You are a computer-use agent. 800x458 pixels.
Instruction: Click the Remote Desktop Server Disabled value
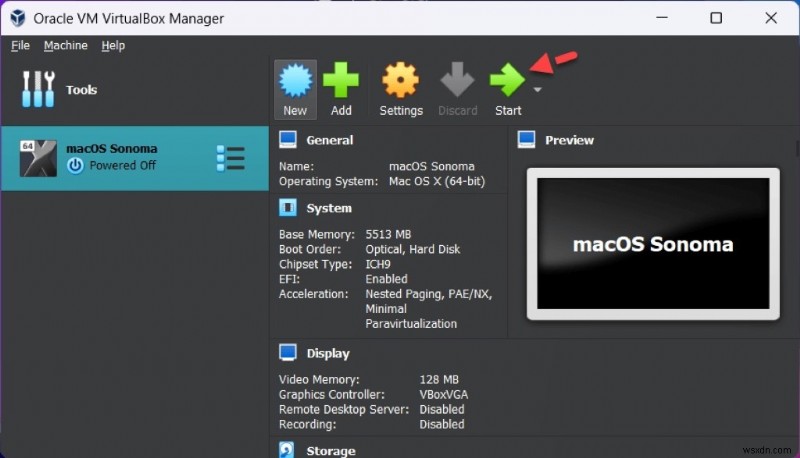[442, 409]
